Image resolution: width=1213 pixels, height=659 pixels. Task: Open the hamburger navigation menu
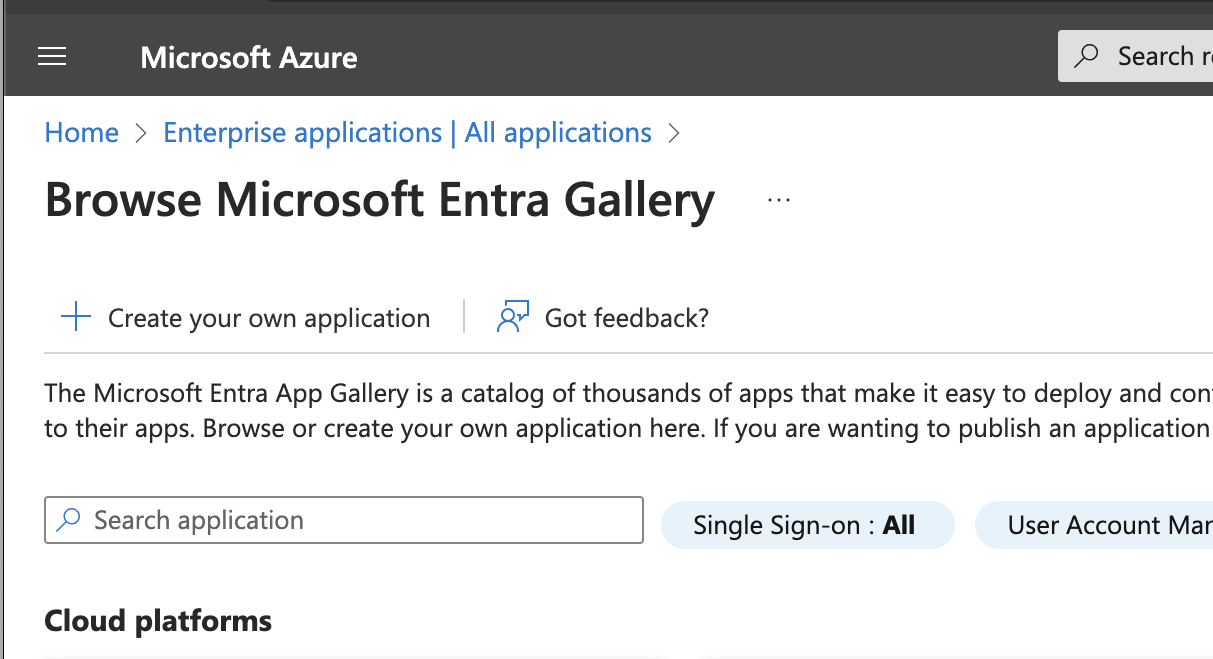[x=52, y=56]
